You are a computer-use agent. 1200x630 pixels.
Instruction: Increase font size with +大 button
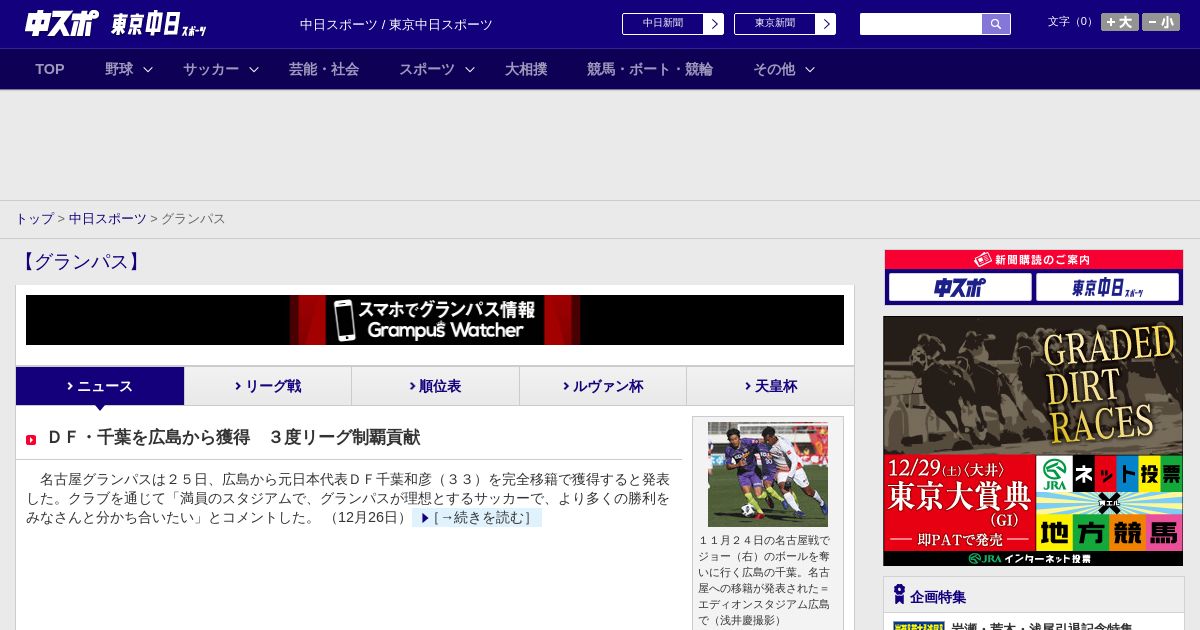[x=1120, y=22]
